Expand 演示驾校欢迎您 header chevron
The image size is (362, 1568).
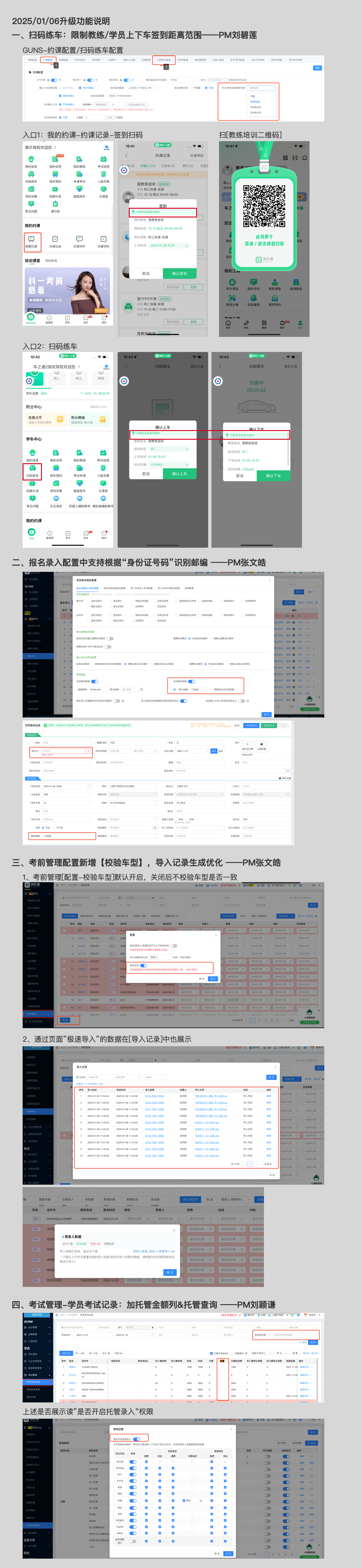tap(55, 147)
